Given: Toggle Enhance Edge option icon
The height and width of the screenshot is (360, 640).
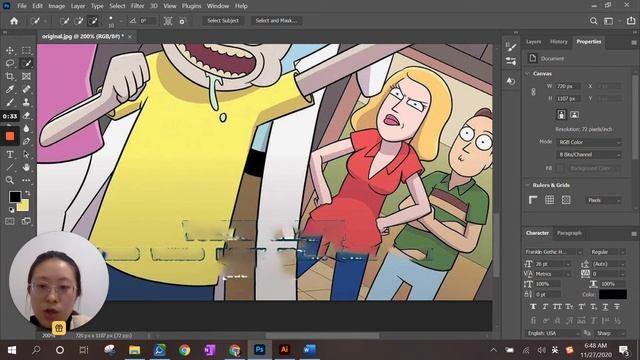Looking at the screenshot, I should [182, 21].
